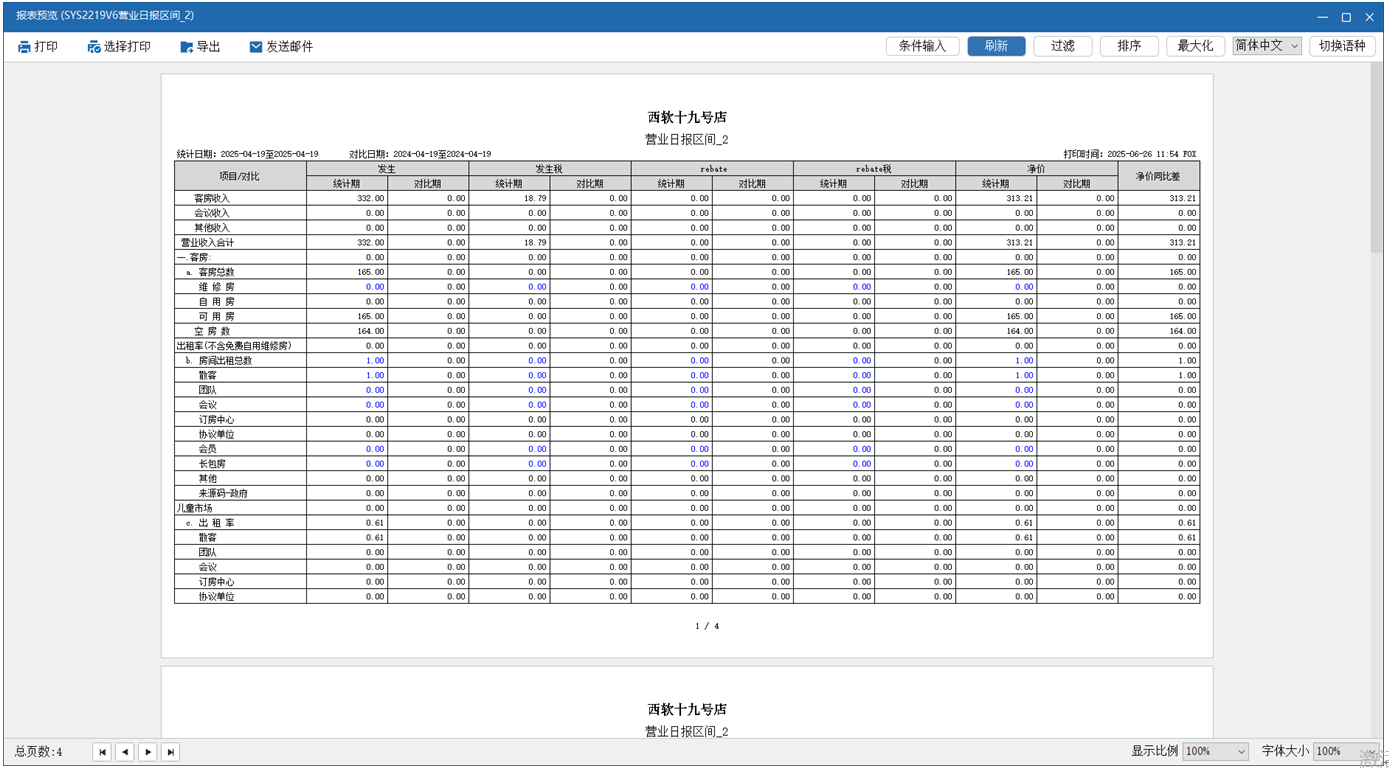Click the 可 用 房 row label
1389x771 pixels.
tap(217, 316)
